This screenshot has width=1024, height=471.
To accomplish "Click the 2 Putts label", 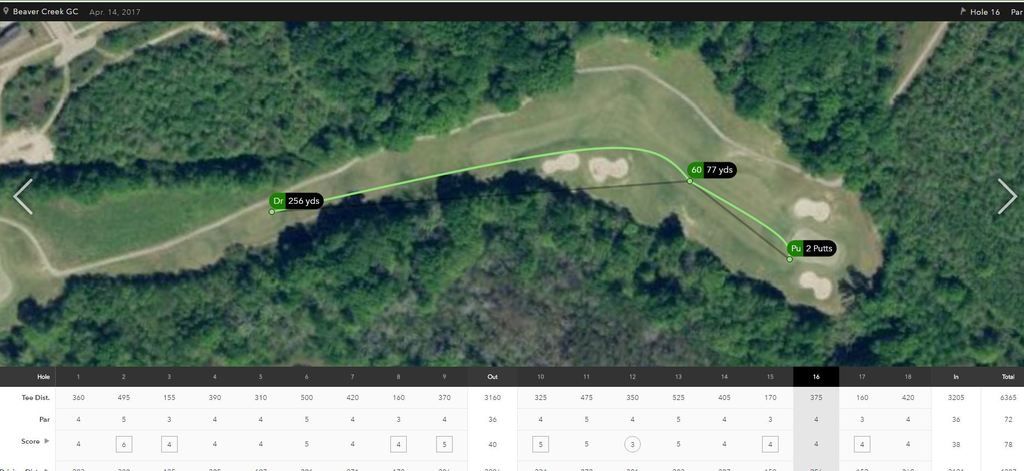I will click(x=819, y=248).
